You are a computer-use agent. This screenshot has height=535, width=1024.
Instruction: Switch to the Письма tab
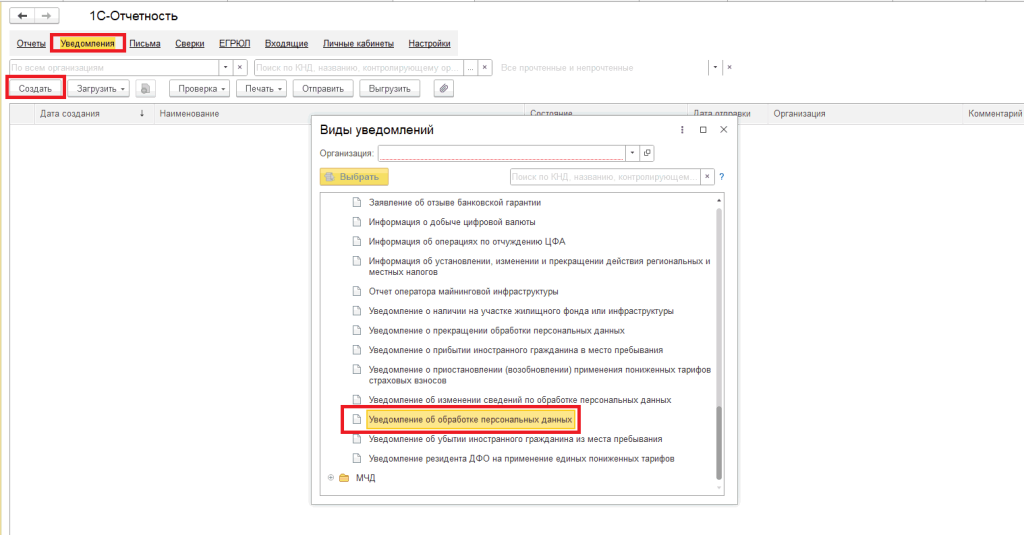point(145,44)
